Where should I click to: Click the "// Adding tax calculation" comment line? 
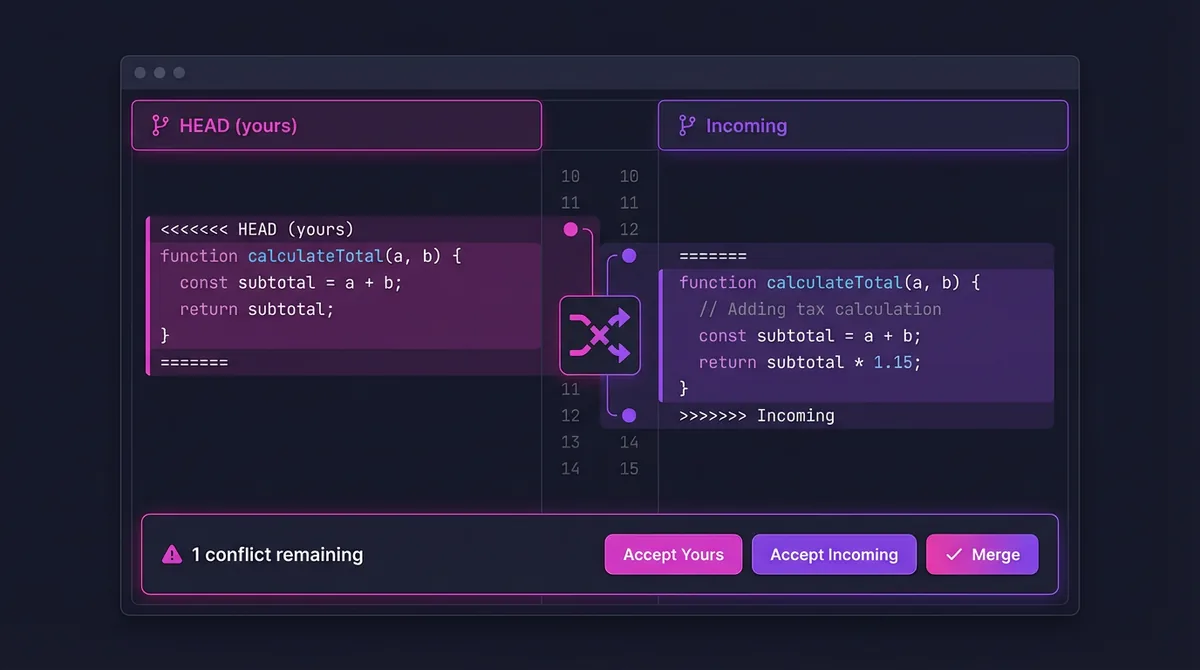click(820, 309)
